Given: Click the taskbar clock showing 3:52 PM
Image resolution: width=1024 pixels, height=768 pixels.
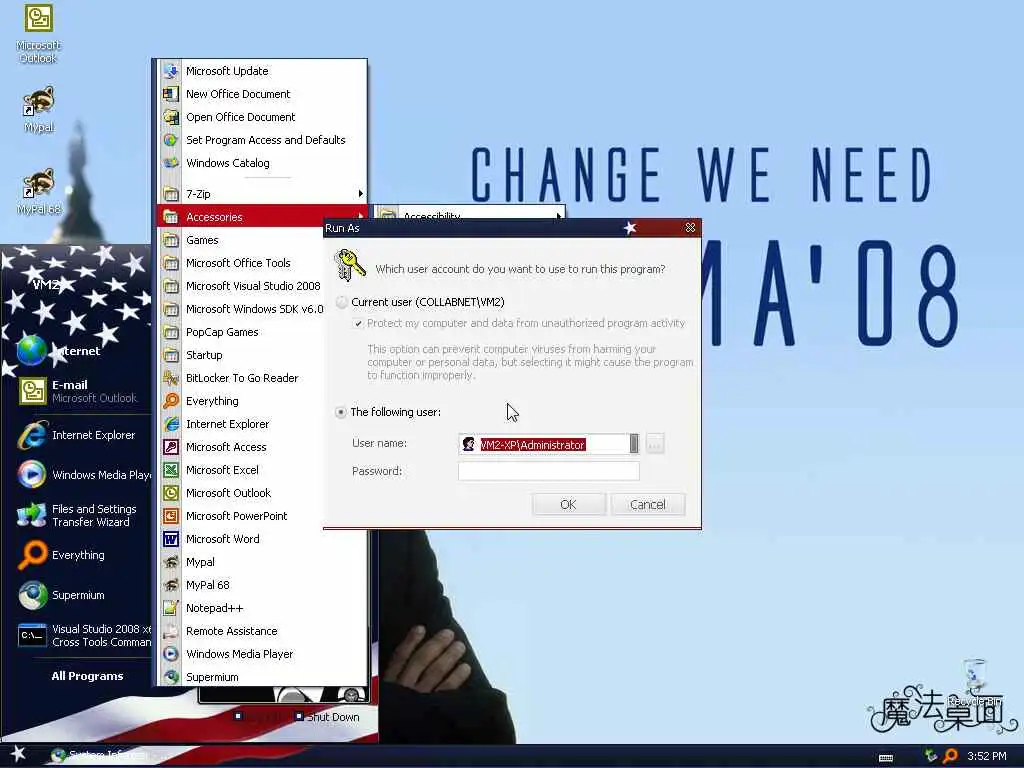Looking at the screenshot, I should point(986,756).
